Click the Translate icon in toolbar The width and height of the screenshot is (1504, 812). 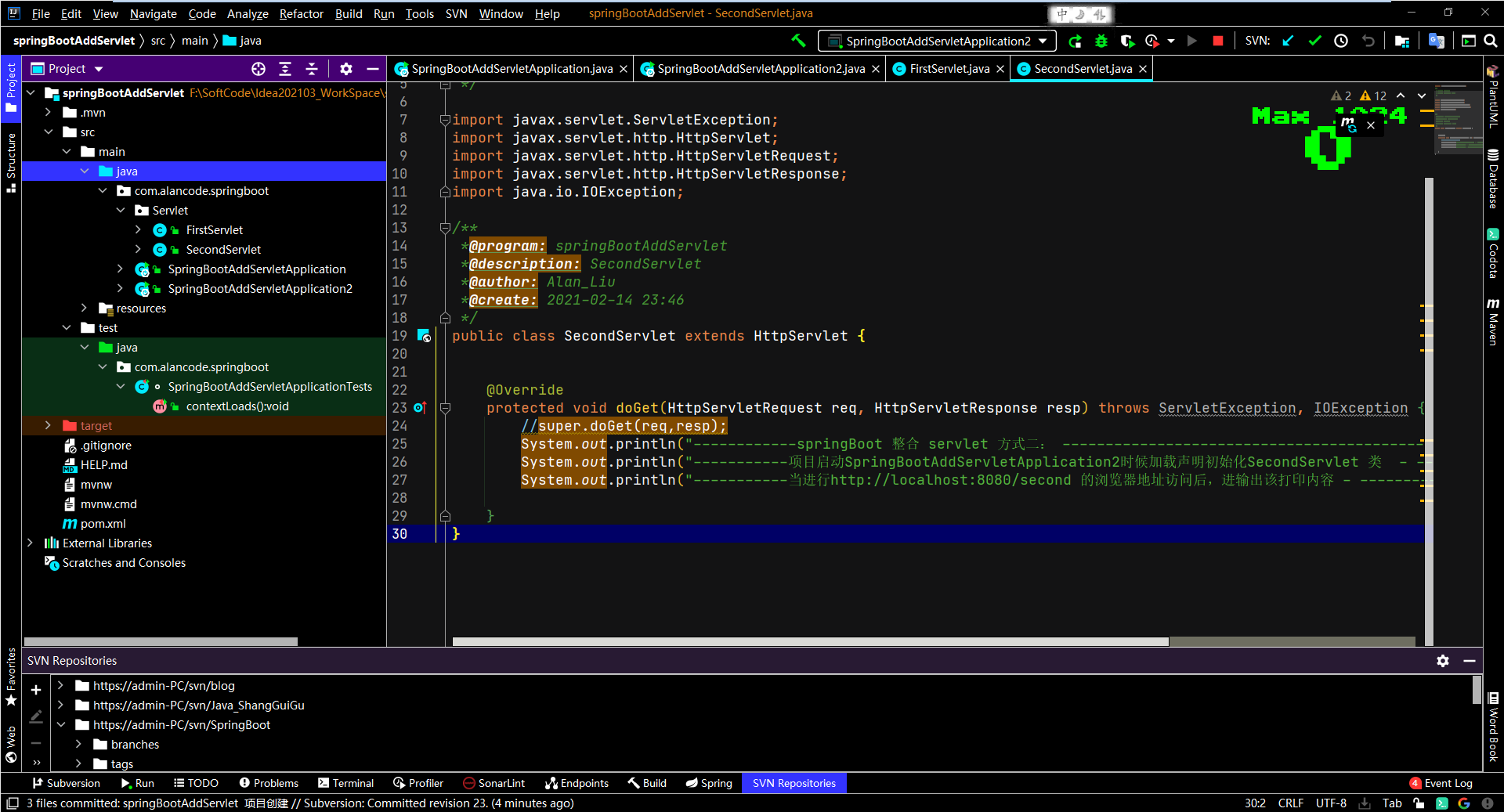pyautogui.click(x=1436, y=41)
